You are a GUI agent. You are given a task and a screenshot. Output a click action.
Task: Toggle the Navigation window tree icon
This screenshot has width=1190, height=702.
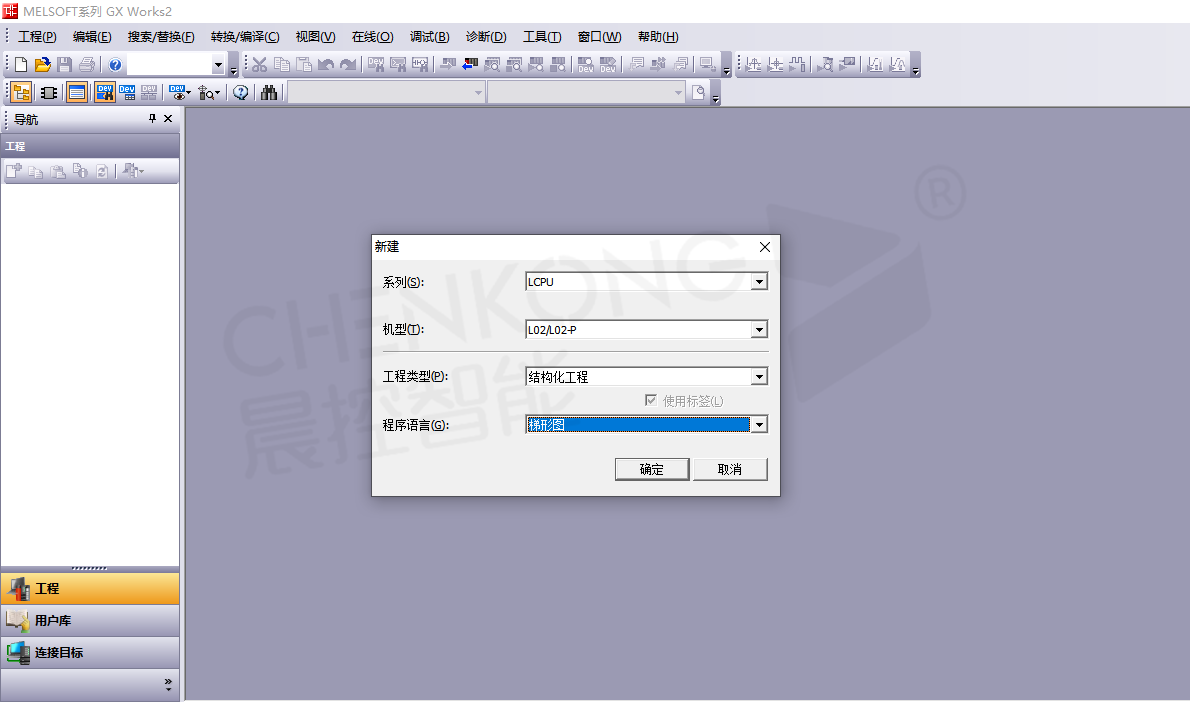(x=21, y=93)
